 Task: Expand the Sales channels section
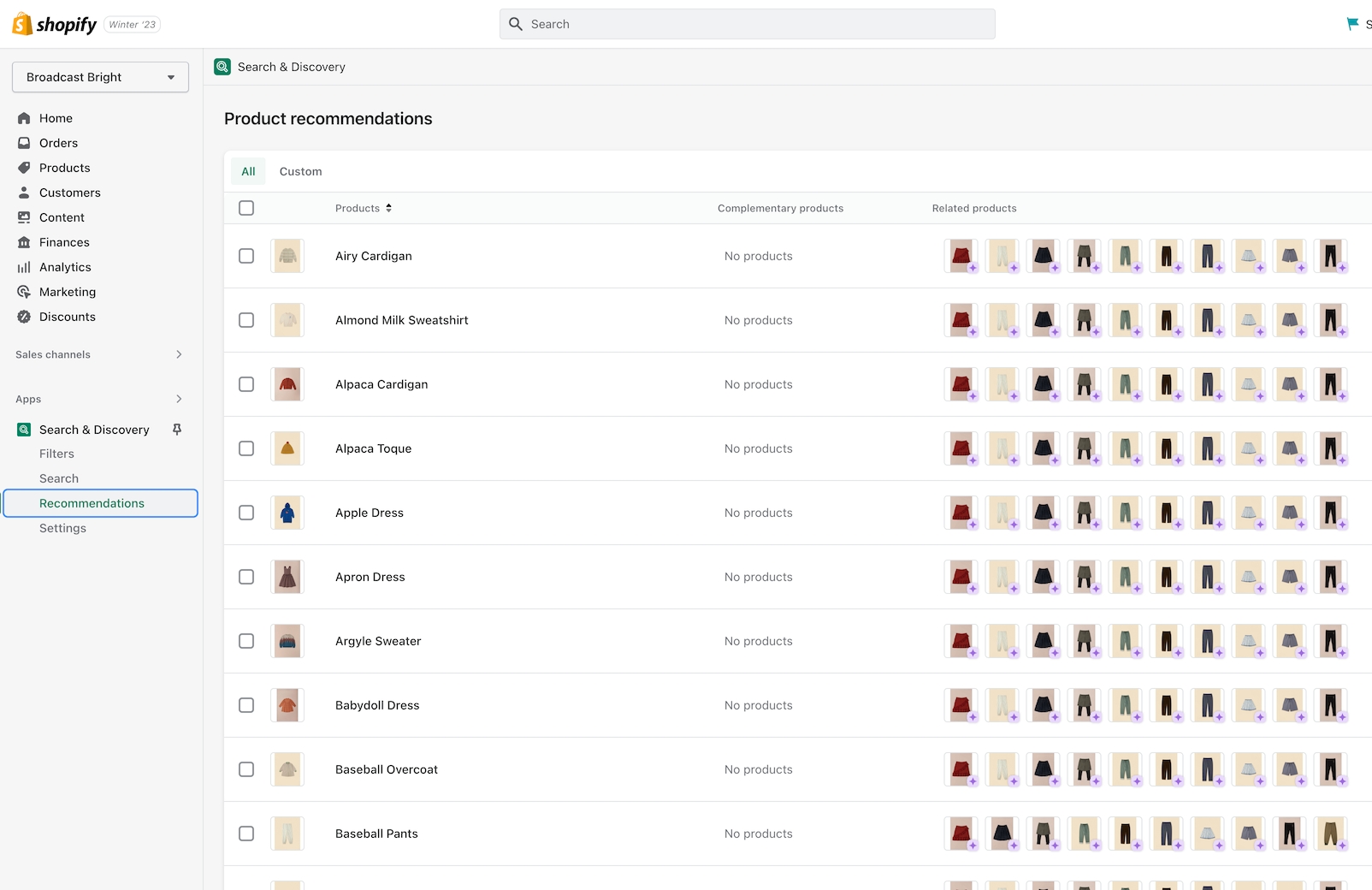click(179, 354)
